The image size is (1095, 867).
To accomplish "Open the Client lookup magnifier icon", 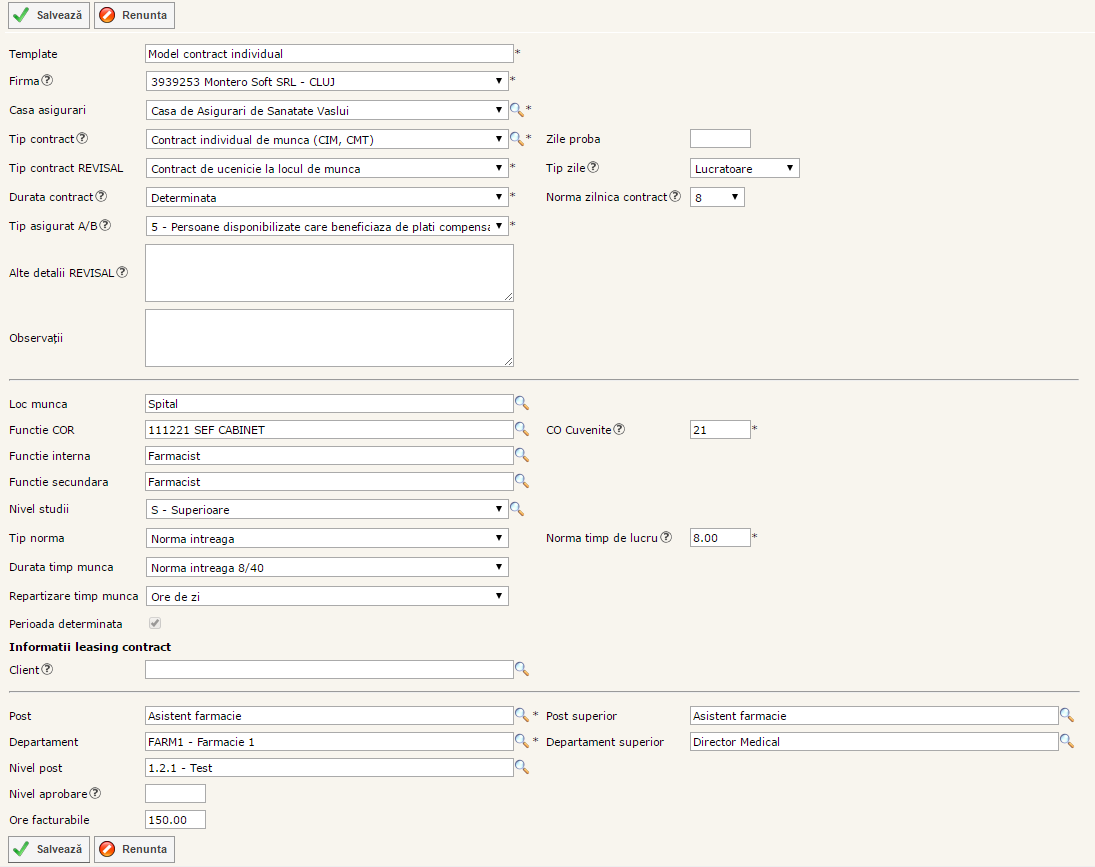I will click(x=521, y=670).
